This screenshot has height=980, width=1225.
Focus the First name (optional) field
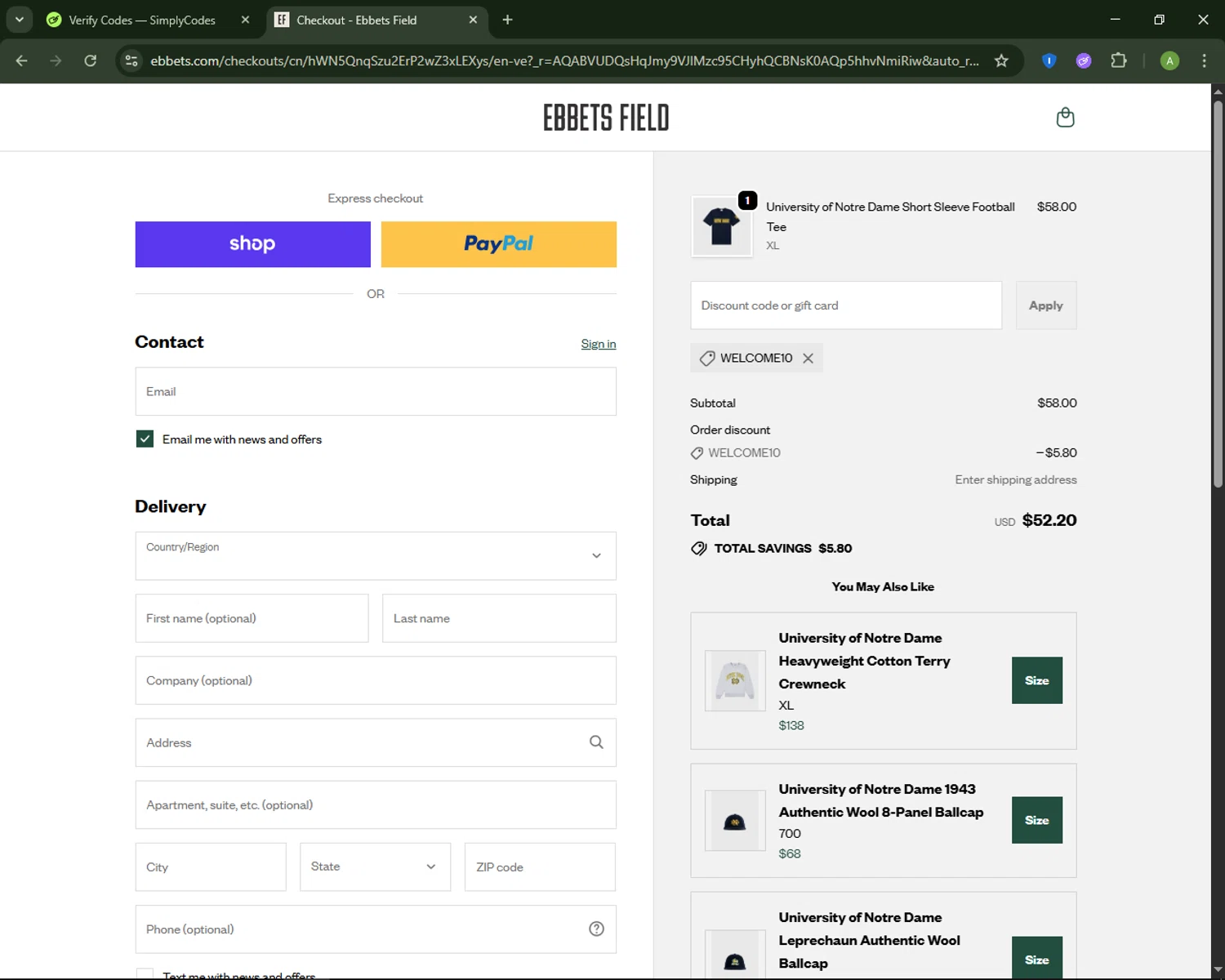[x=252, y=618]
